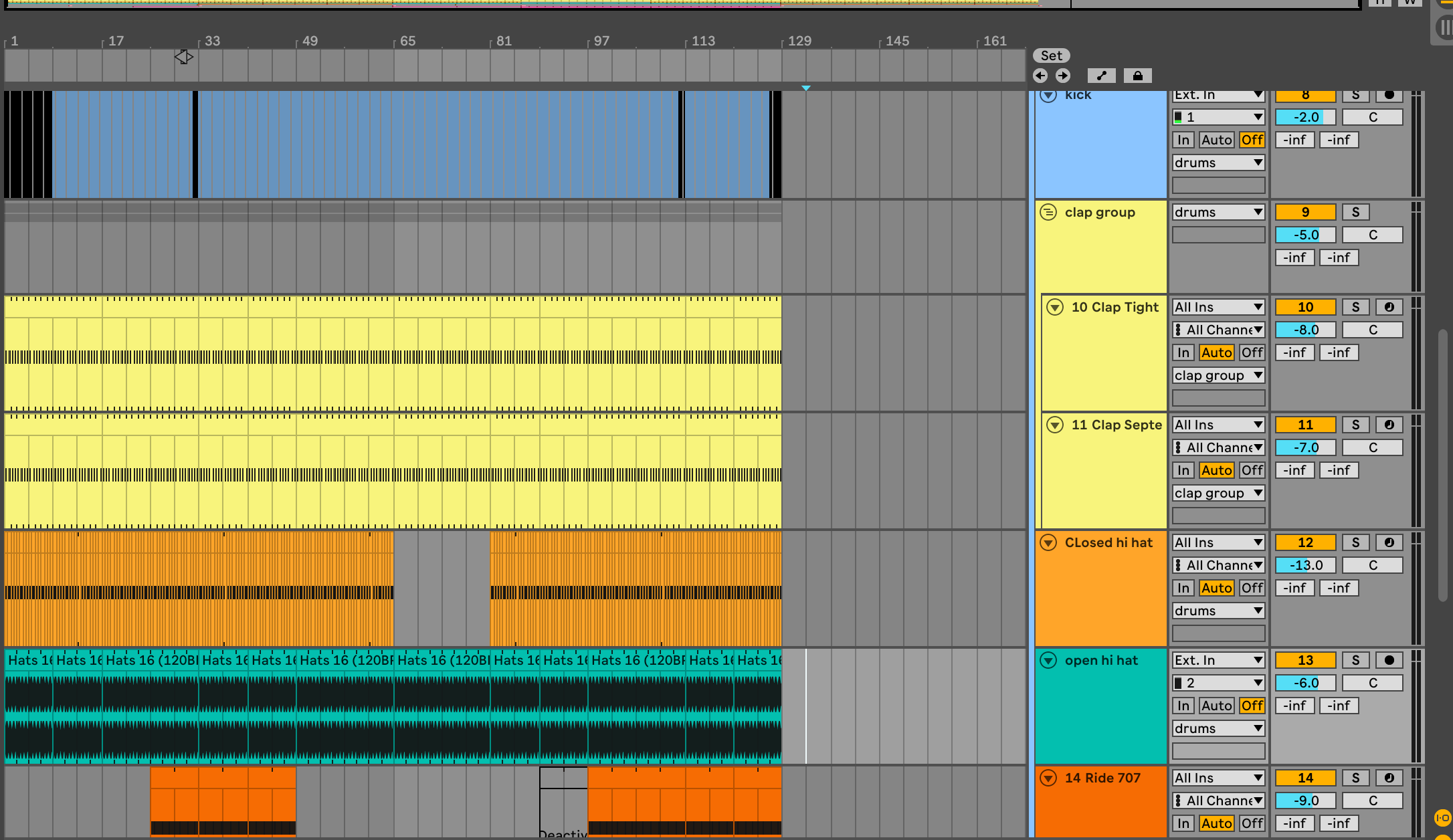
Task: Click 11 Clap Septe first -inf send
Action: click(x=1294, y=470)
